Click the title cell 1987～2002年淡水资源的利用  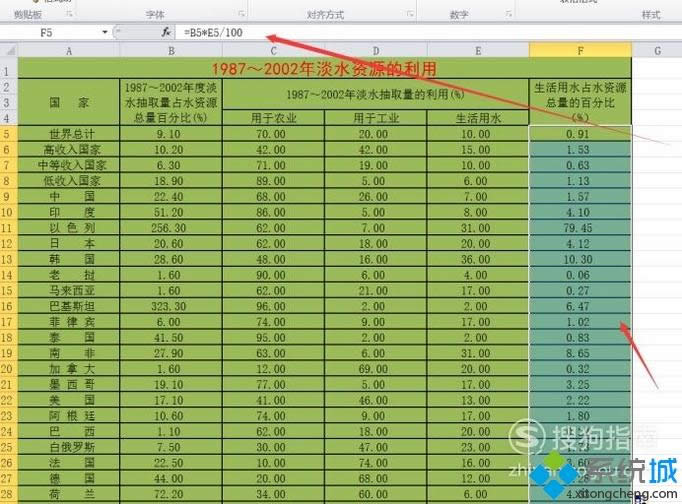pyautogui.click(x=325, y=68)
